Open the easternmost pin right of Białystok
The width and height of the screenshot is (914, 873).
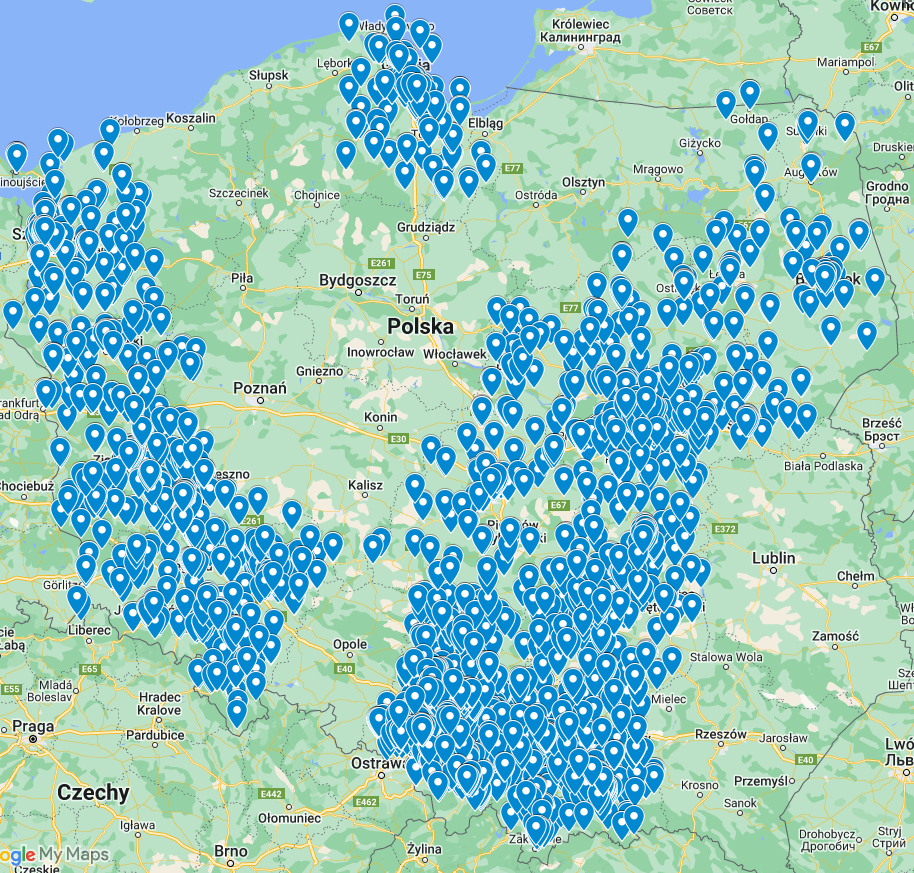pyautogui.click(x=876, y=280)
